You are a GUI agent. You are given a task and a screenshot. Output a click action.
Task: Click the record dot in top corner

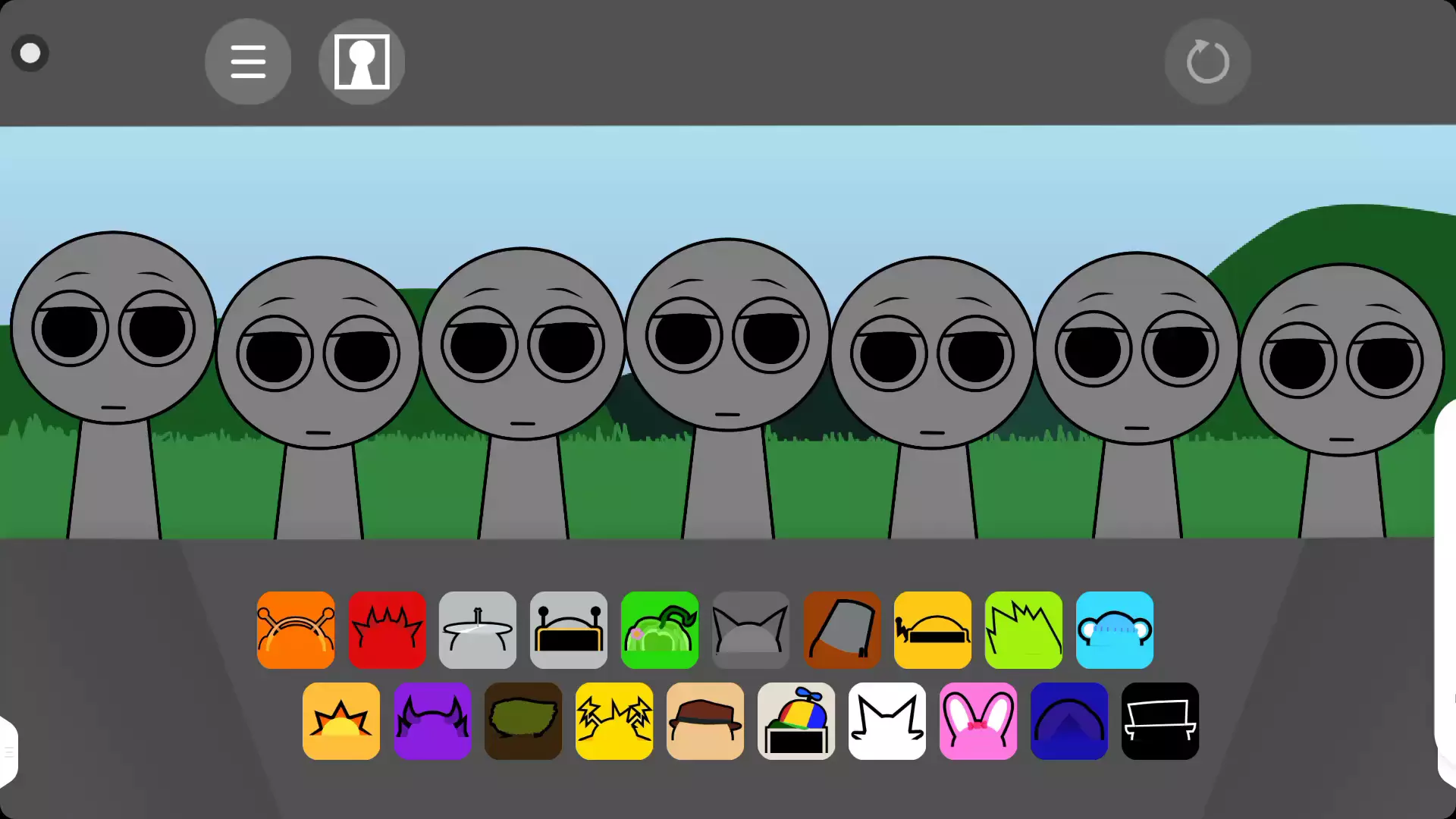pyautogui.click(x=30, y=53)
